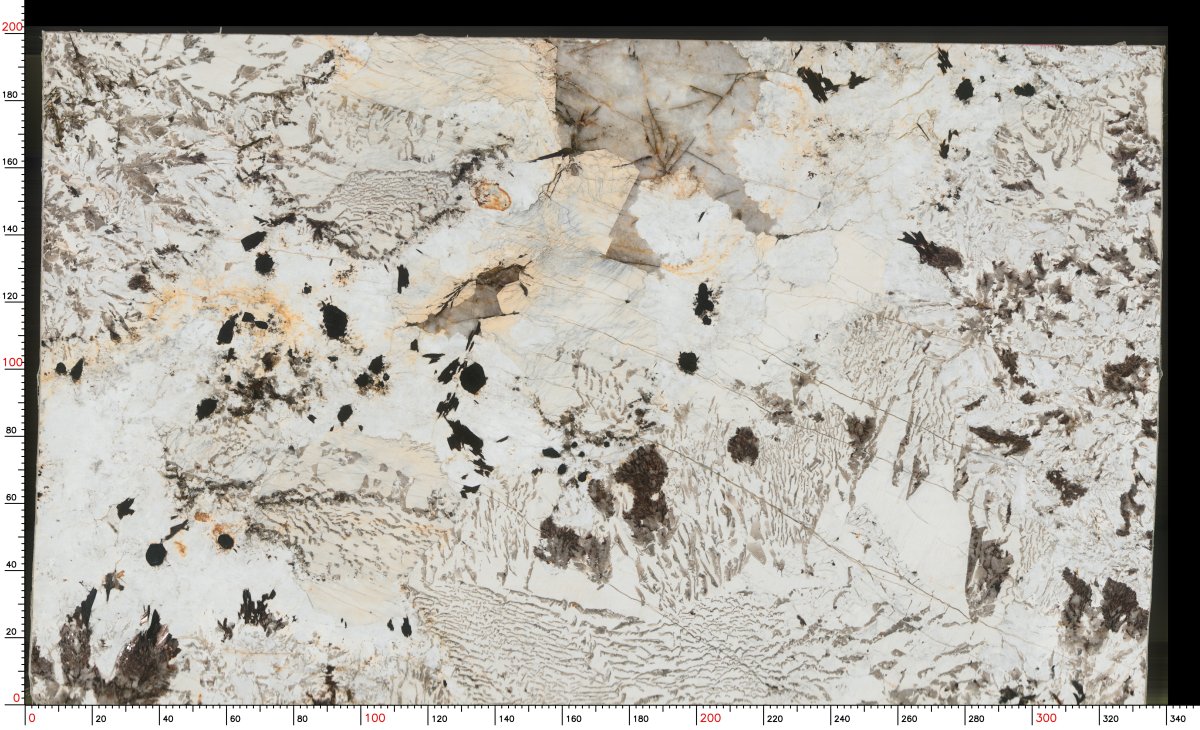Pick the 280 label on the horizontal ruler
The width and height of the screenshot is (1200, 730).
pyautogui.click(x=978, y=718)
